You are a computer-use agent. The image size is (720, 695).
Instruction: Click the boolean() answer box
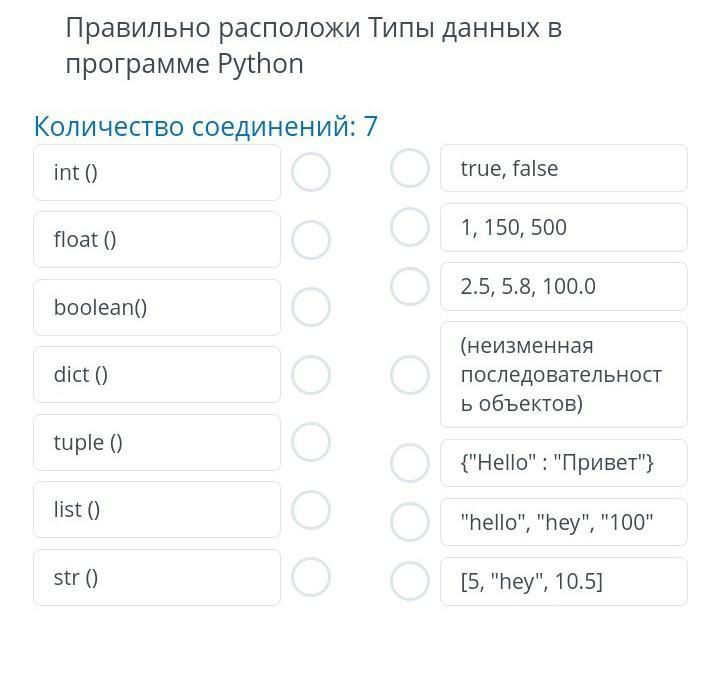[x=157, y=307]
